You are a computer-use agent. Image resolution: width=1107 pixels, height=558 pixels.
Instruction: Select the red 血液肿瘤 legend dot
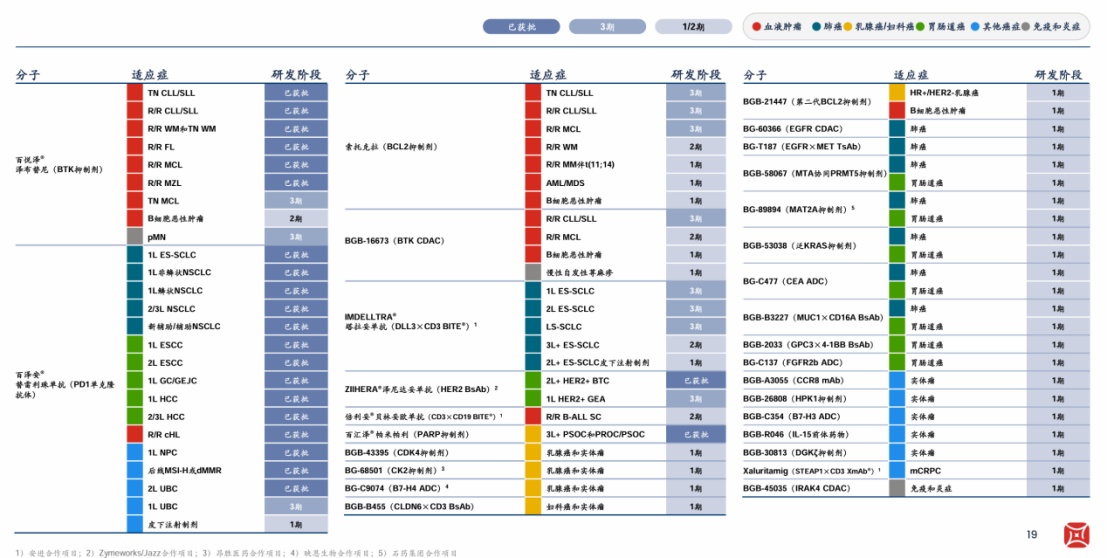pyautogui.click(x=757, y=27)
